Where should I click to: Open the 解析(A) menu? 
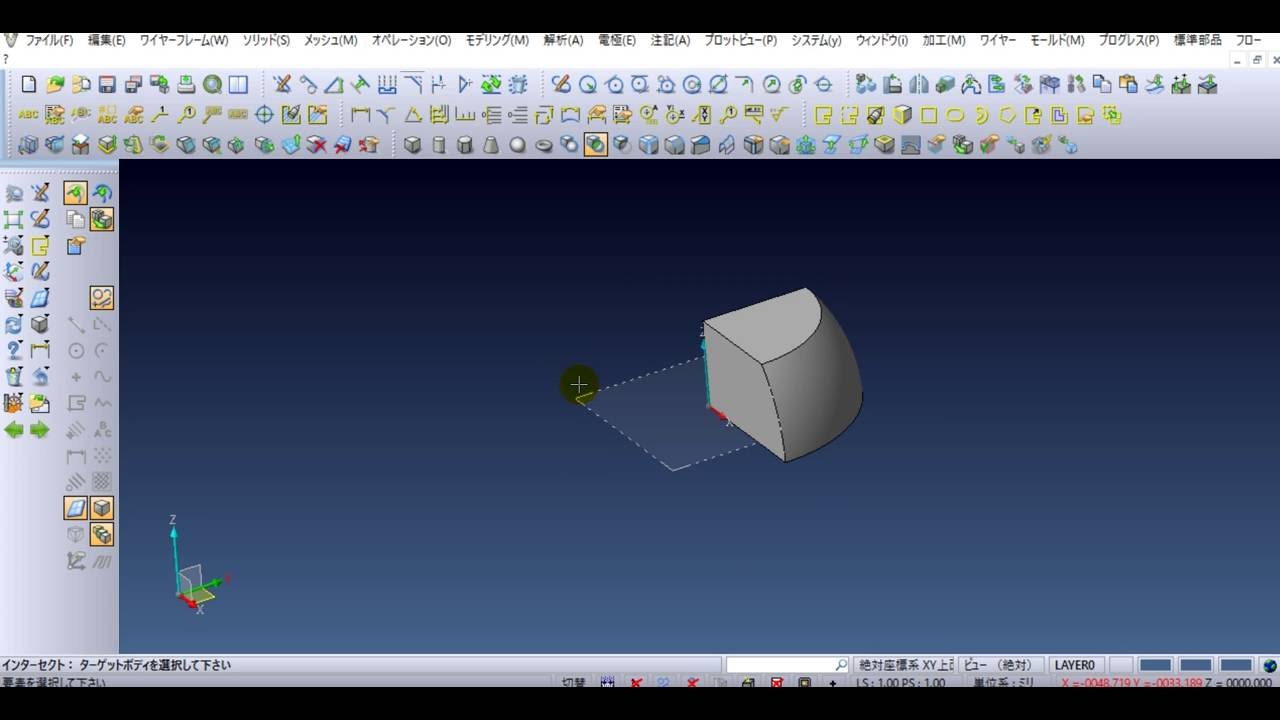(563, 40)
